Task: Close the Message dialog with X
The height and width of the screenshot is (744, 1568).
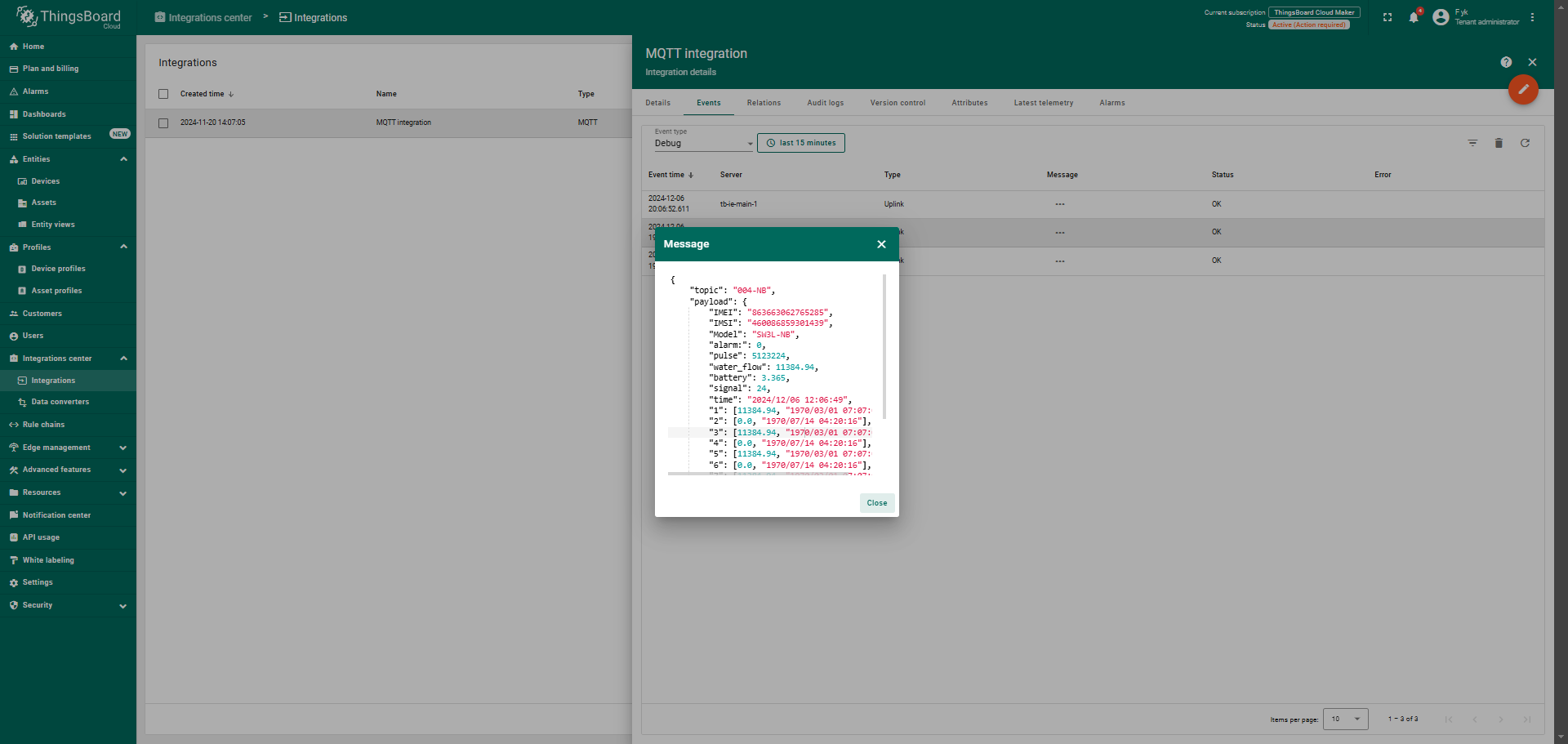Action: [x=881, y=244]
